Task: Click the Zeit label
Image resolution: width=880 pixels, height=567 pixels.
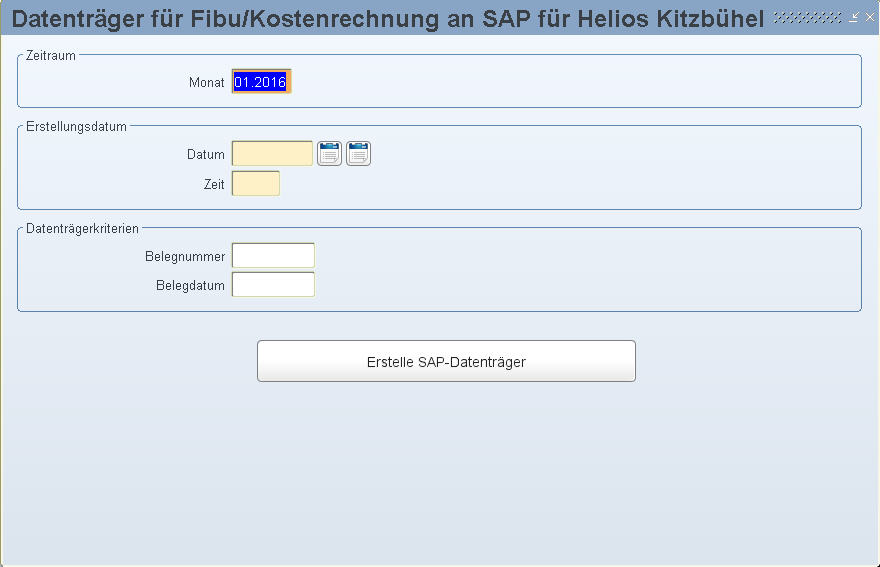Action: tap(214, 185)
